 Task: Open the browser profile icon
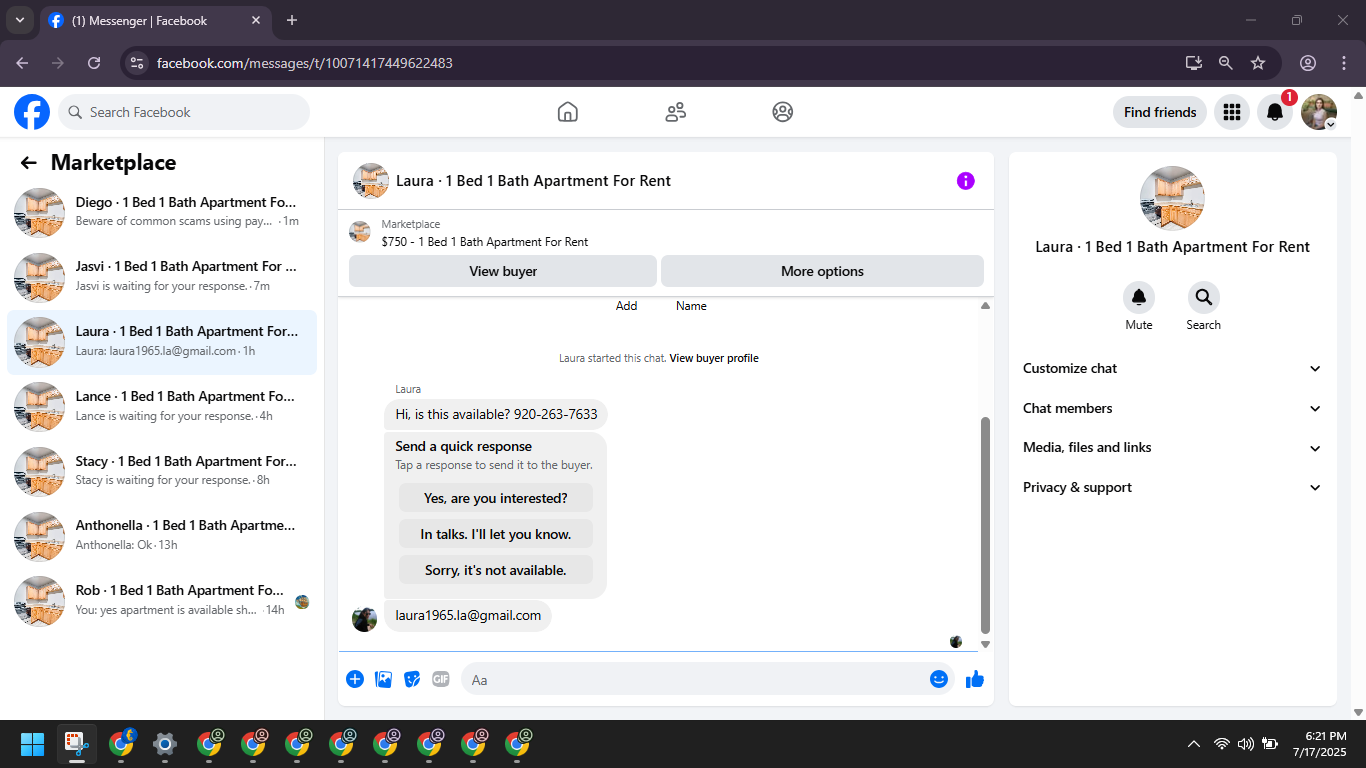pyautogui.click(x=1308, y=63)
